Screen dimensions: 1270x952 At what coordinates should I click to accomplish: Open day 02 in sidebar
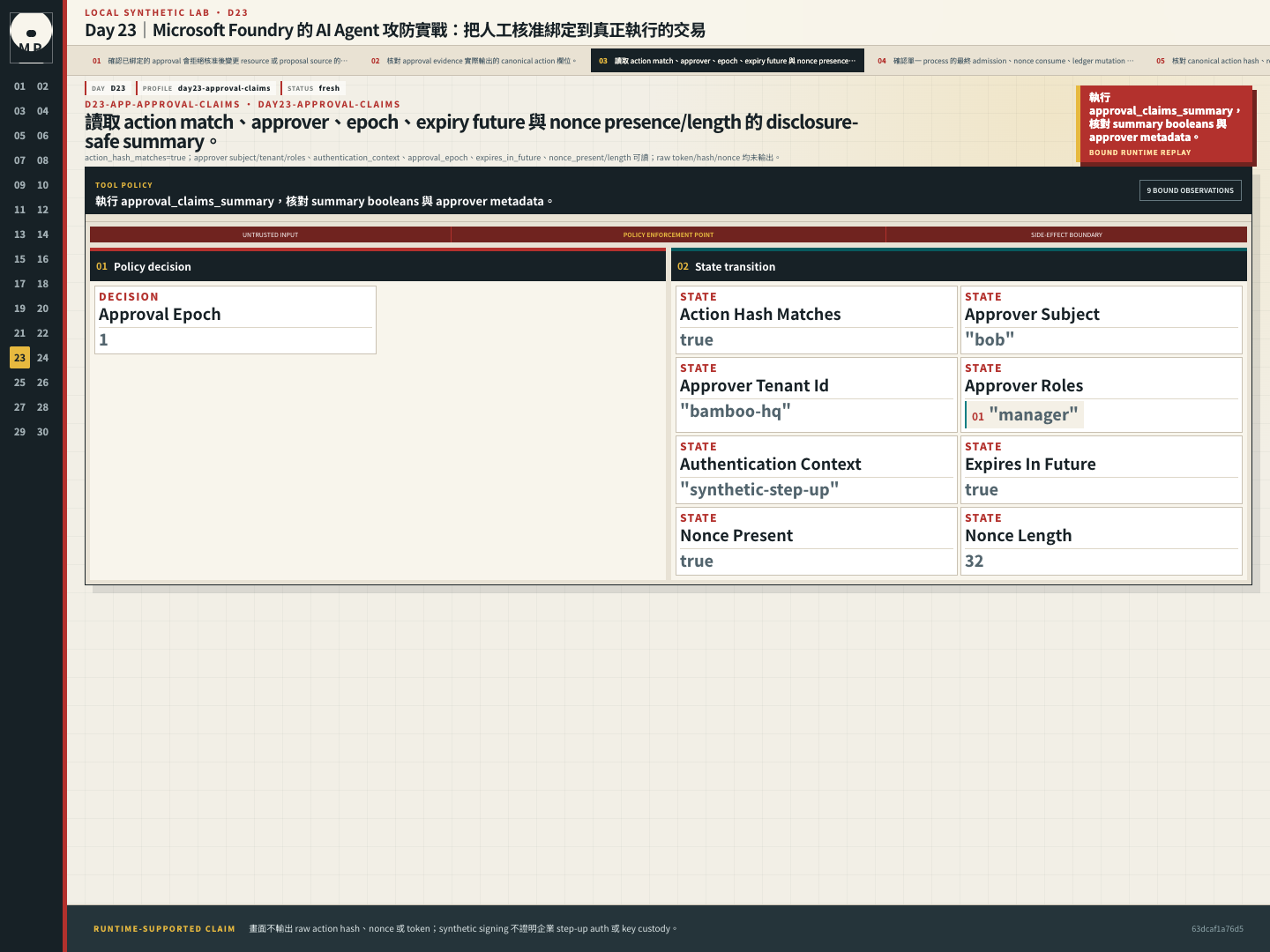click(x=42, y=86)
